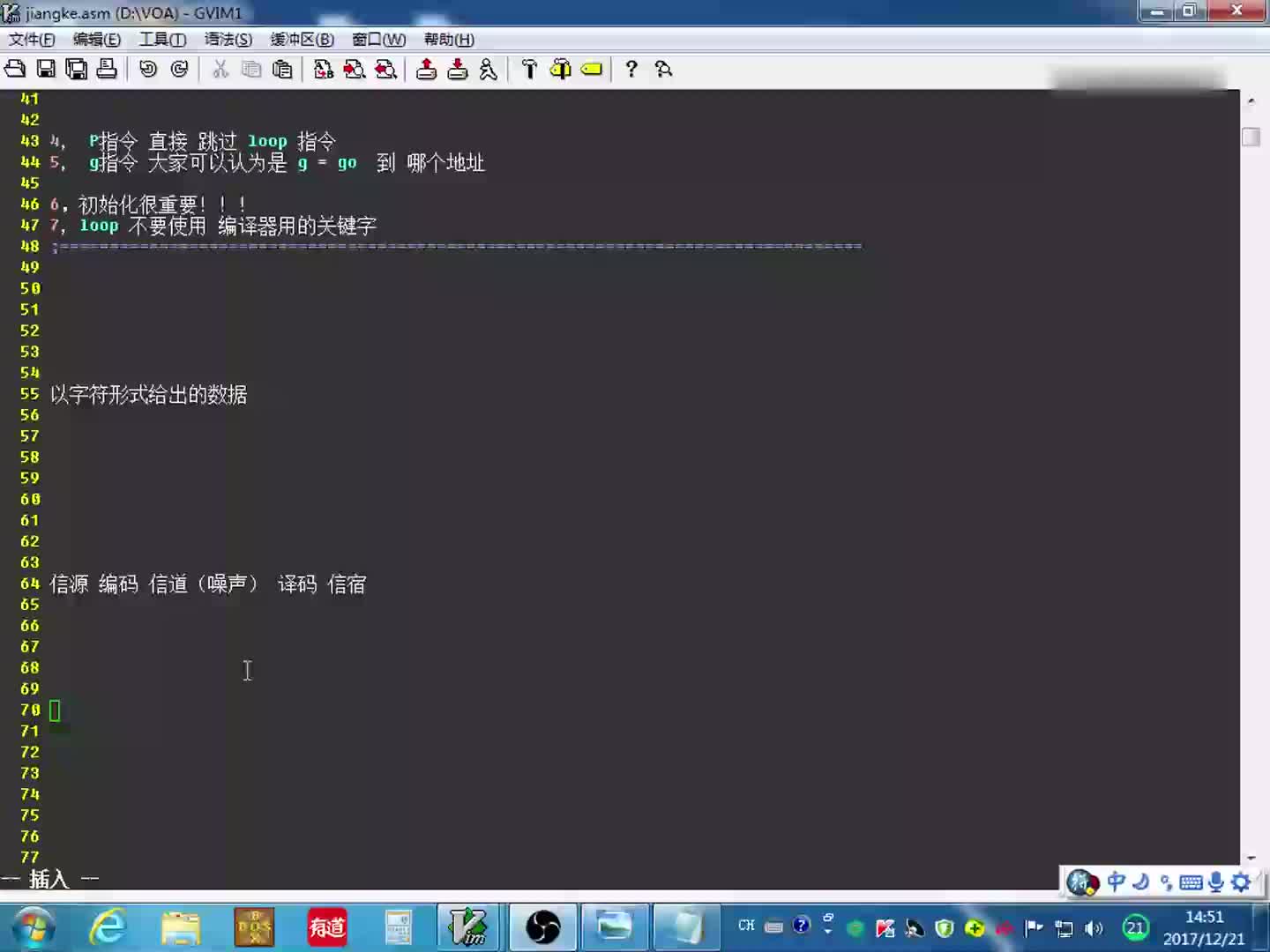1270x952 pixels.
Task: Open the 帮助(H) menu
Action: tap(449, 40)
